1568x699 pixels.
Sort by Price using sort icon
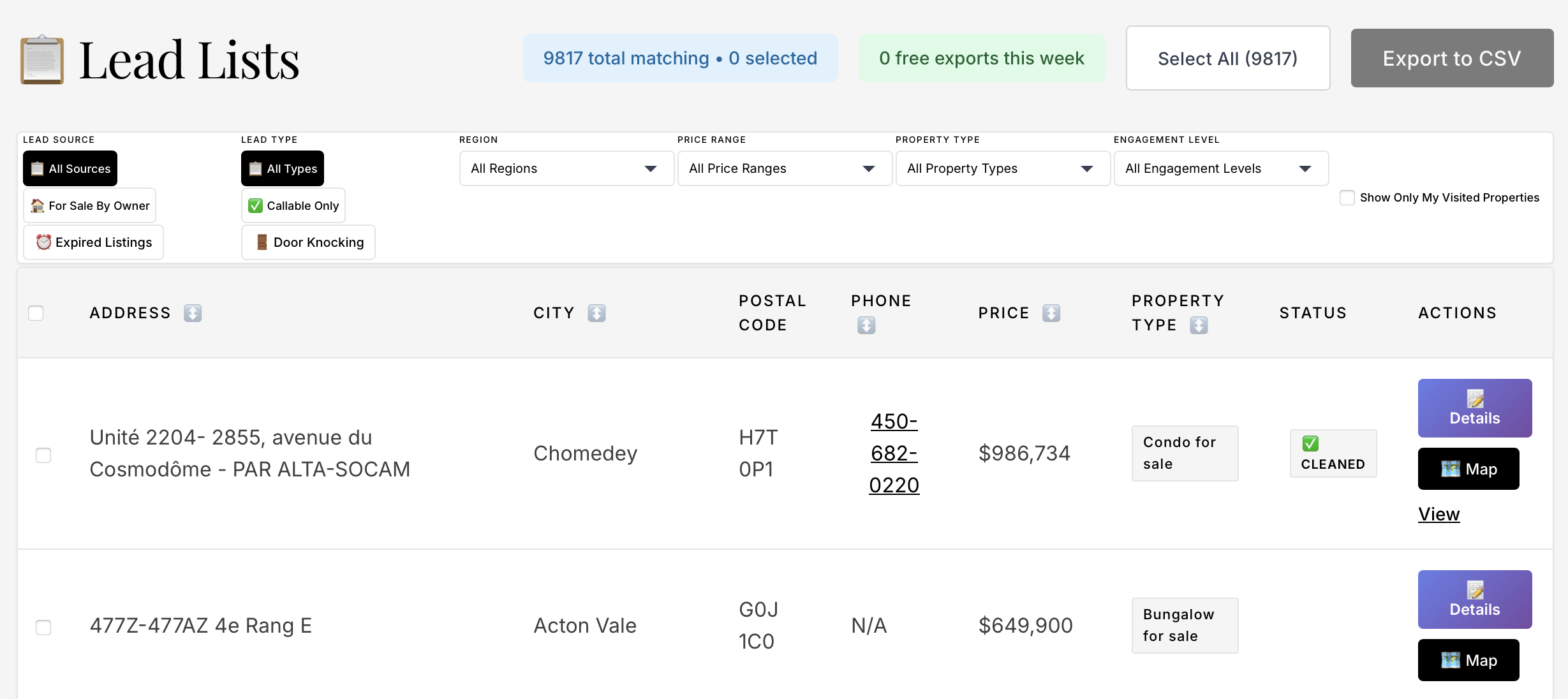click(x=1051, y=313)
